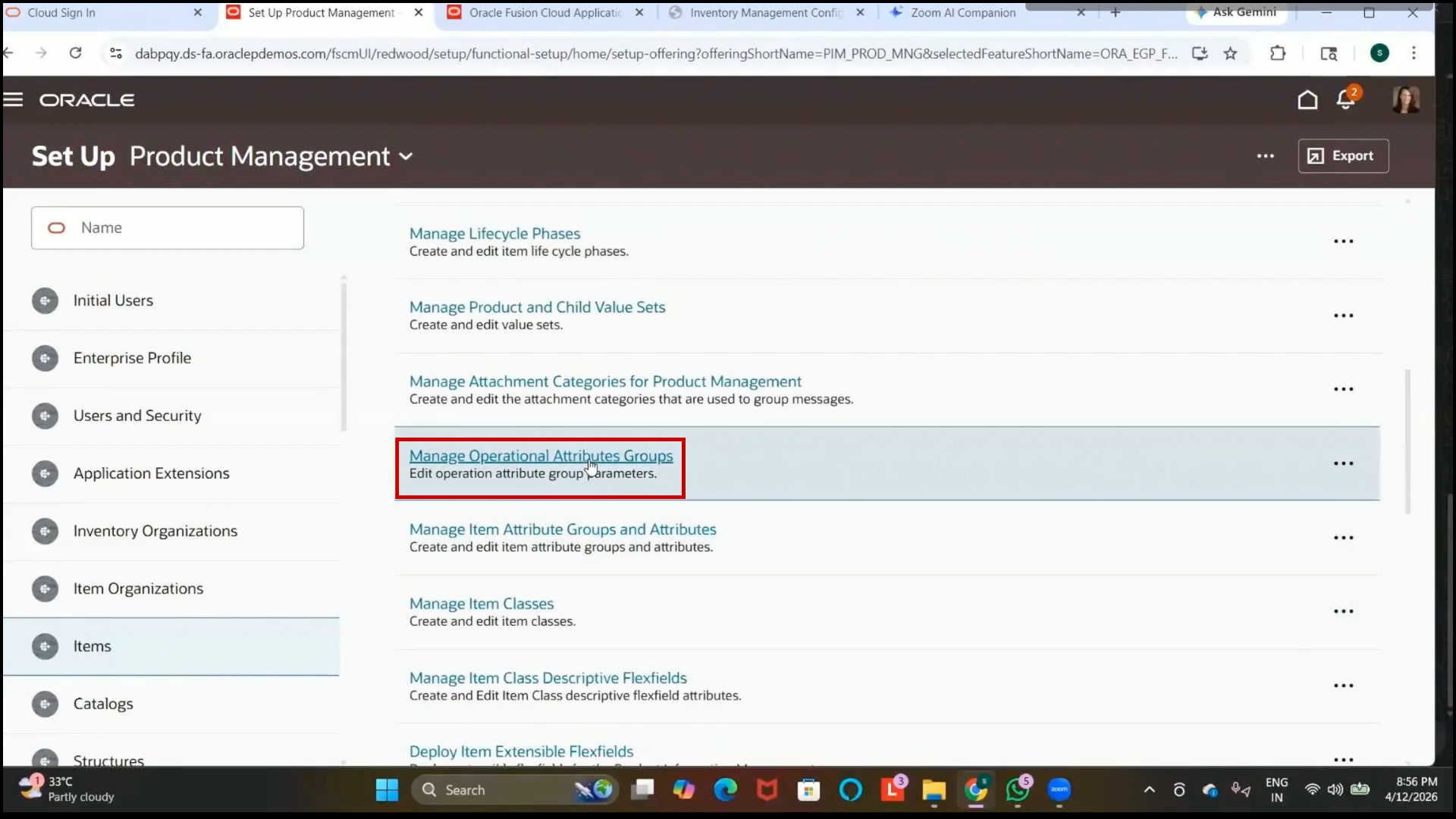
Task: Click the Ask Gemini button
Action: click(1236, 12)
